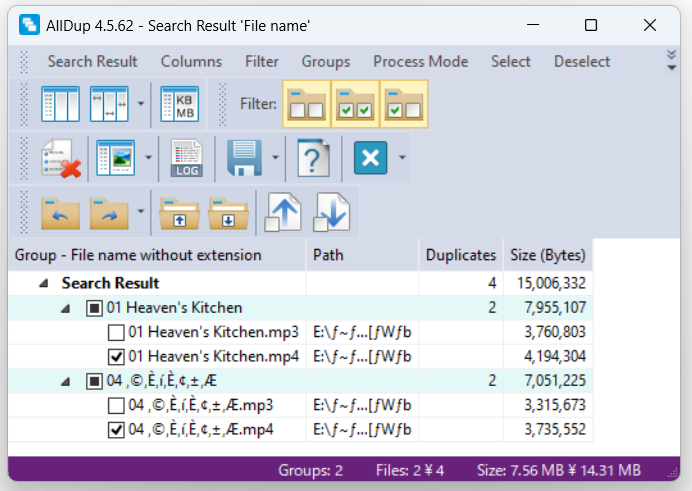Image resolution: width=692 pixels, height=491 pixels.
Task: Sort by Path column header
Action: click(362, 255)
